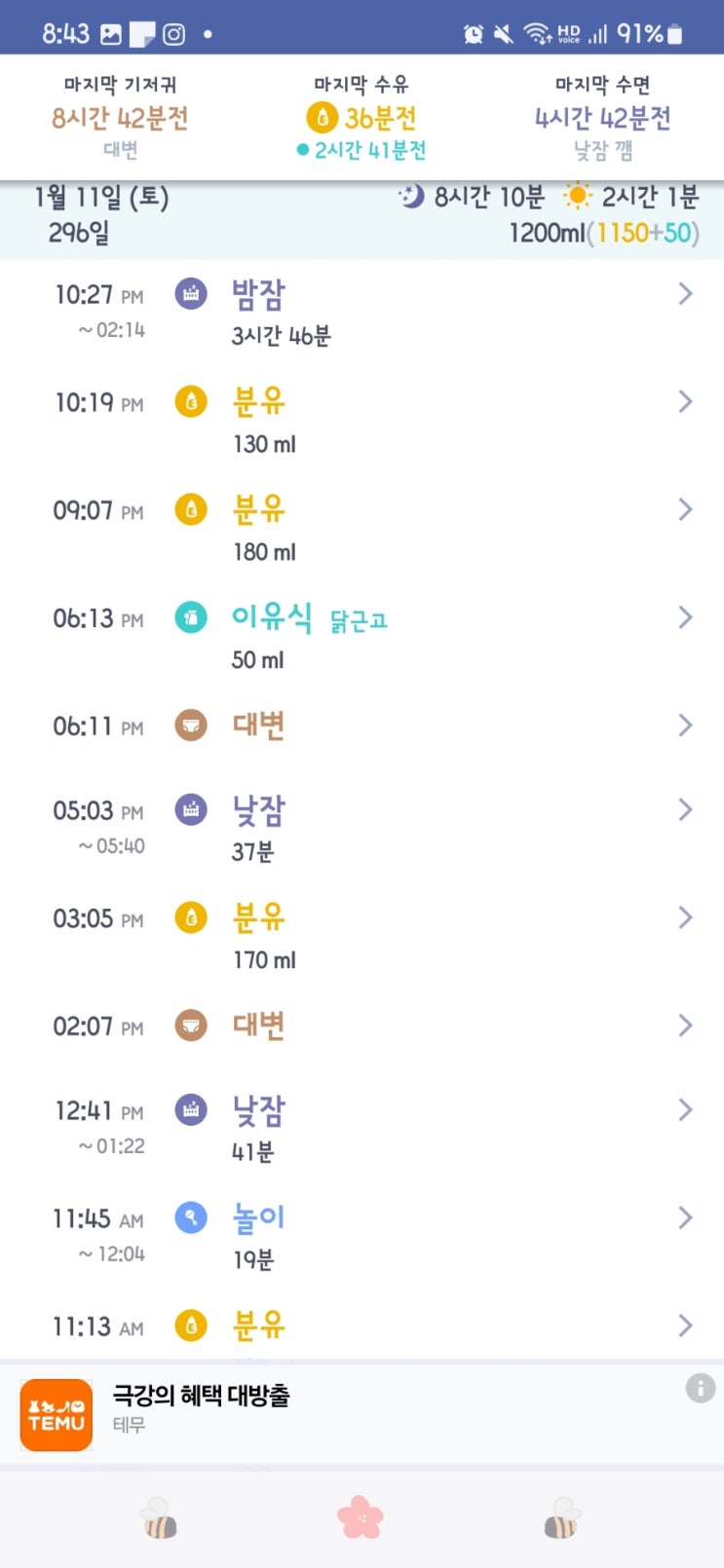This screenshot has height=1568, width=724.
Task: Expand the 이유식 50 ml entry chevron
Action: click(x=685, y=617)
